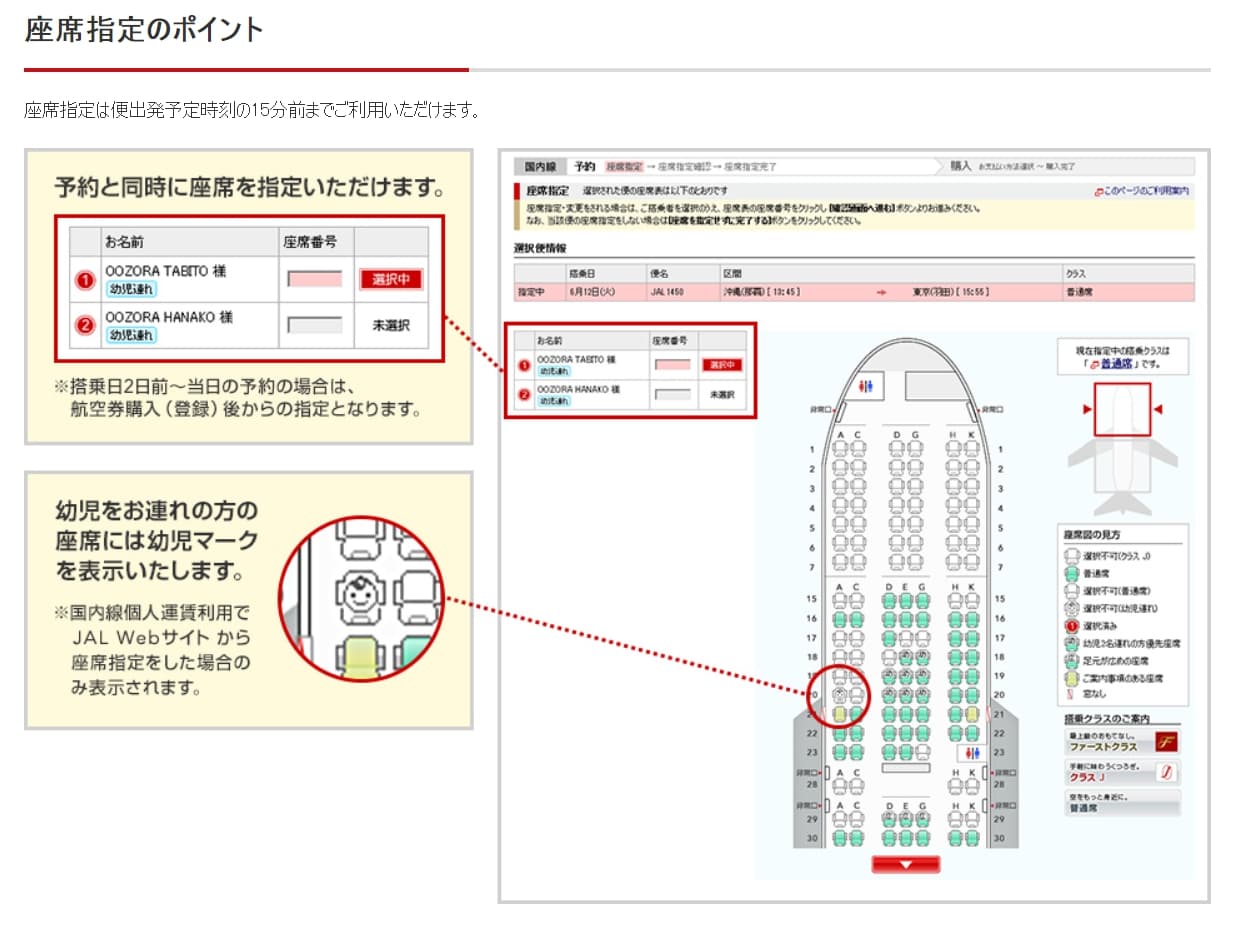The image size is (1238, 925).
Task: Click the enlarged 選択中 button for OOZORA TABITO
Action: (391, 280)
